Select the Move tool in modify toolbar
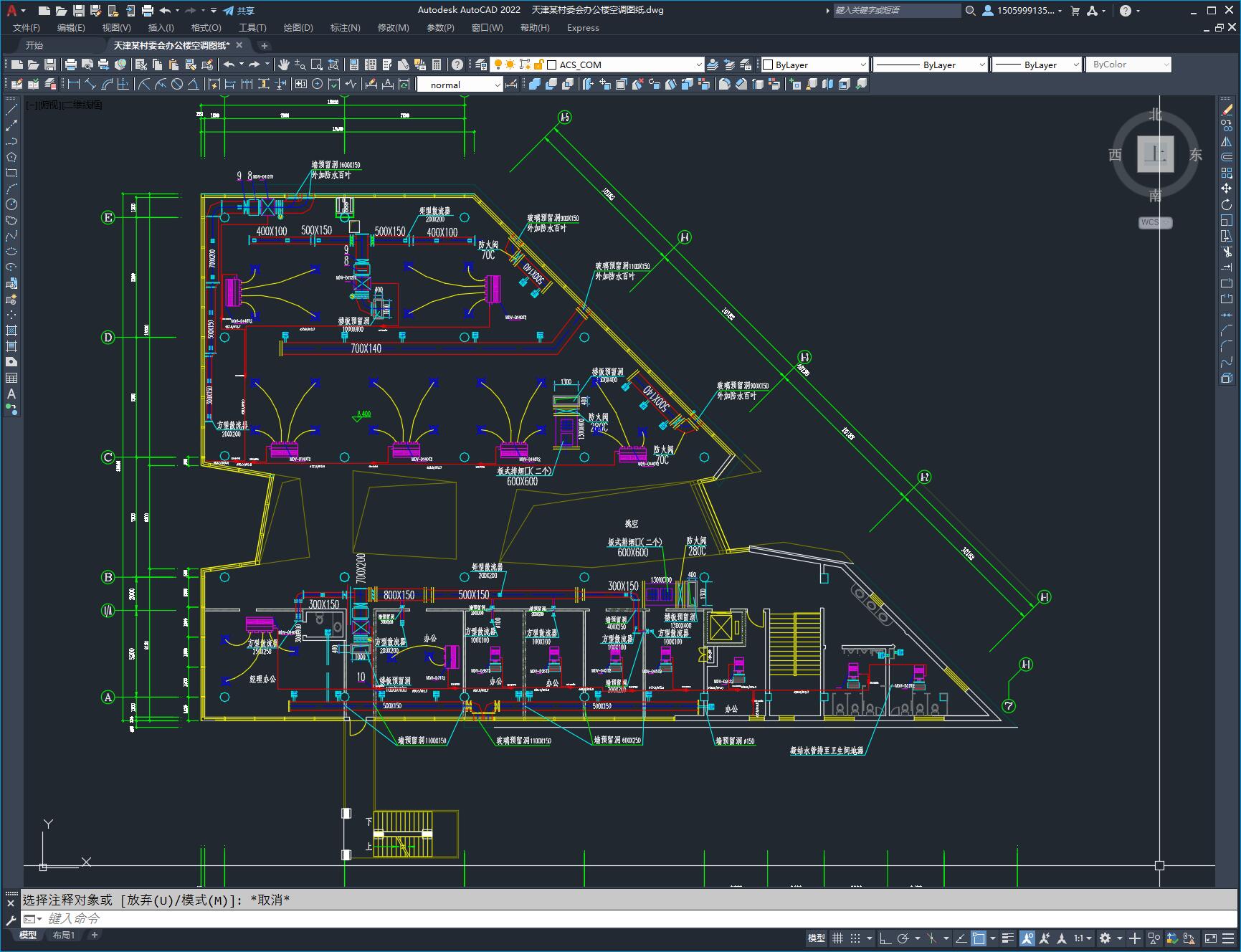 [x=1227, y=189]
